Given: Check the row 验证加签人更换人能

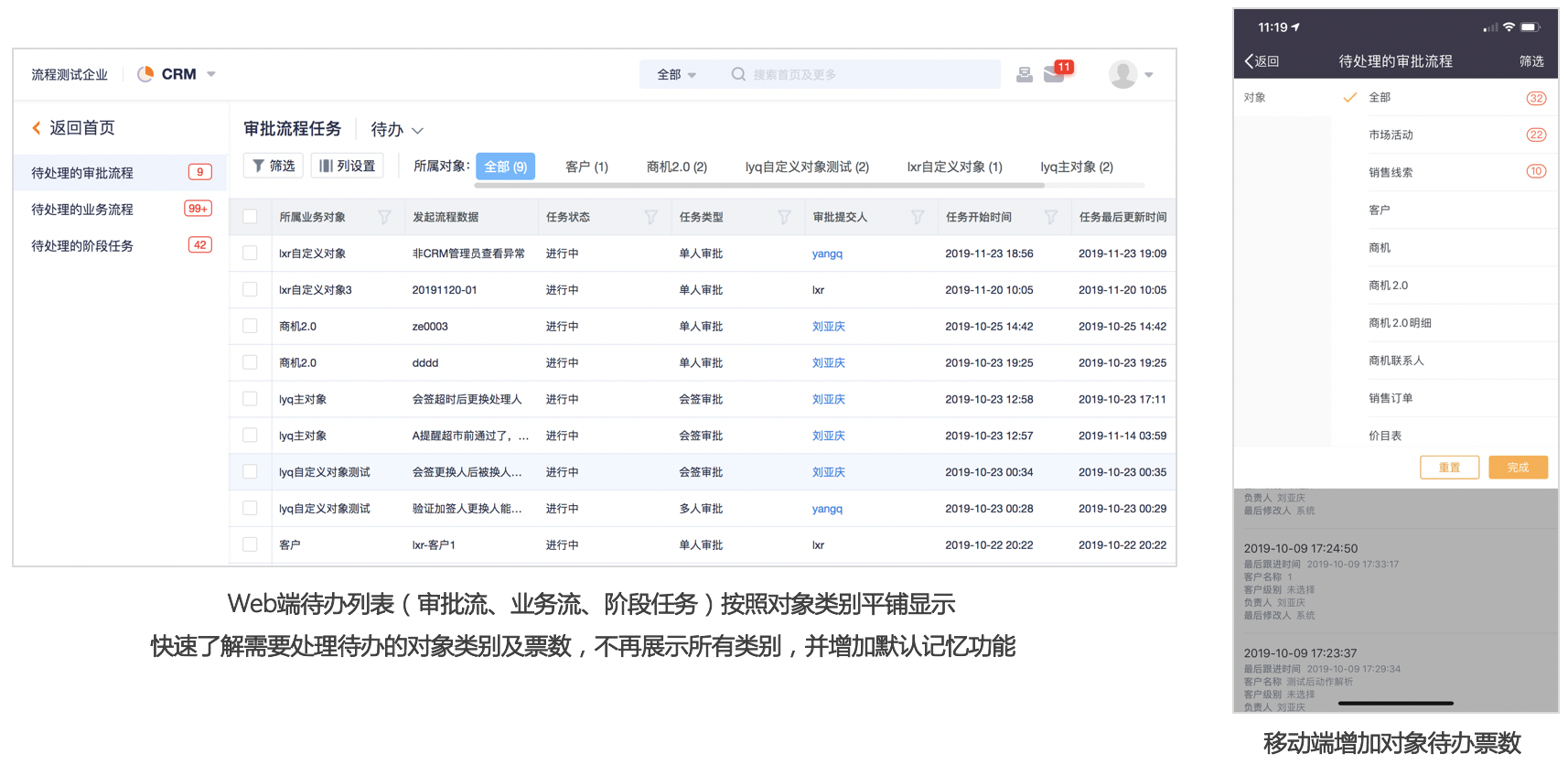Looking at the screenshot, I should (250, 508).
